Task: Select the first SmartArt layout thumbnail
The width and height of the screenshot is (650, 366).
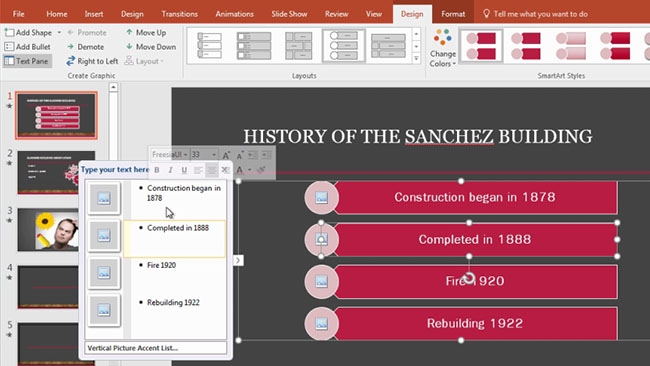Action: 209,46
